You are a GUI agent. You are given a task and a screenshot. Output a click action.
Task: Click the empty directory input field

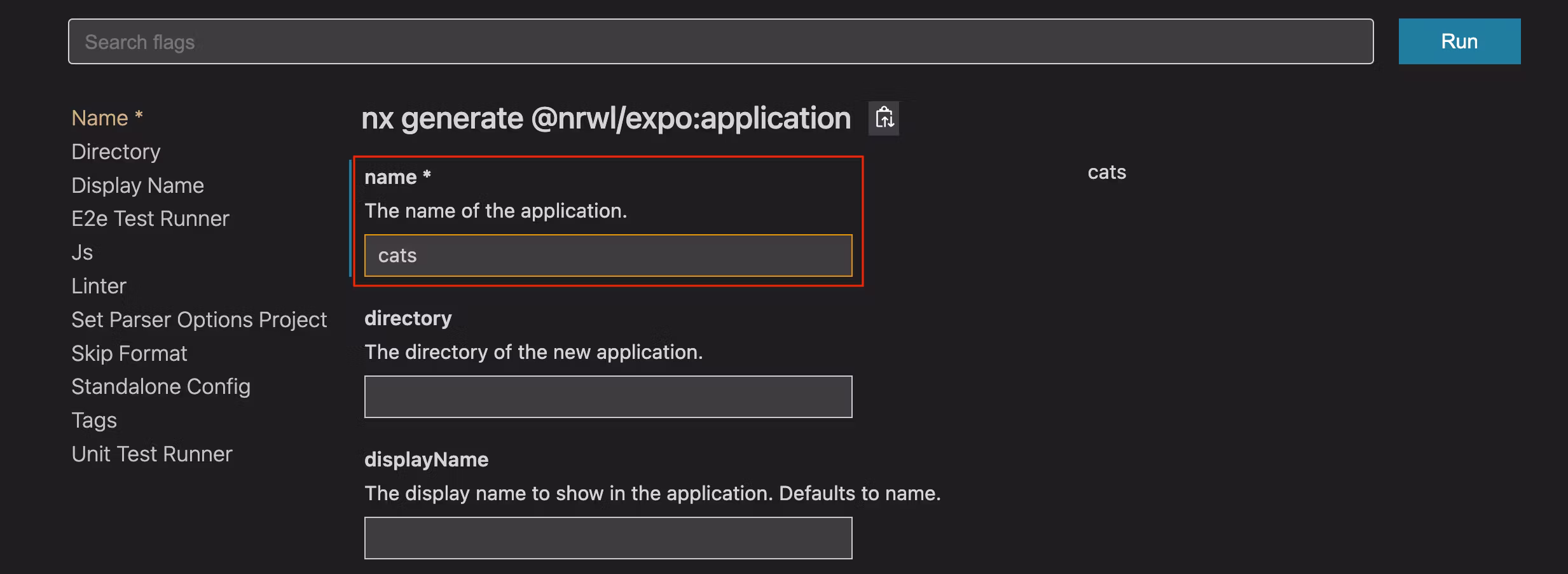(608, 397)
